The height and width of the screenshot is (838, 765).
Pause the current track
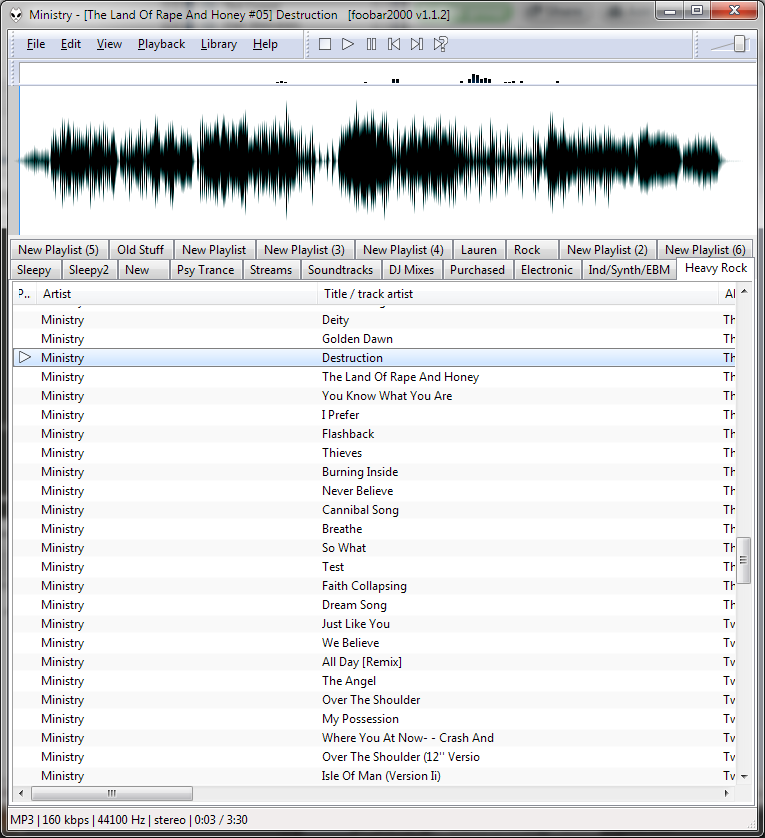click(371, 44)
